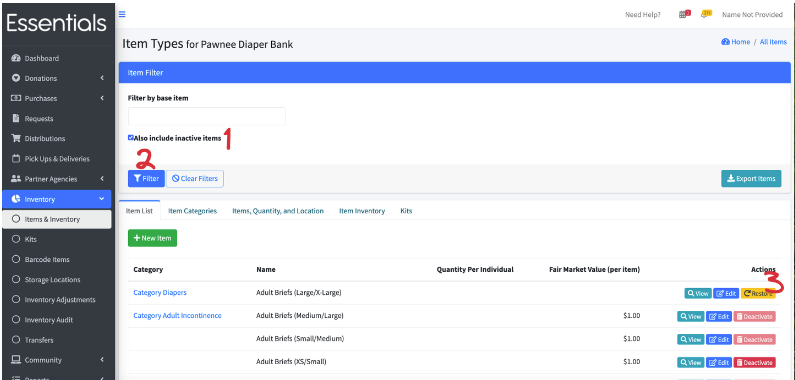Edit Adult Briefs (XS/Small) item
The width and height of the screenshot is (795, 380).
click(x=719, y=362)
